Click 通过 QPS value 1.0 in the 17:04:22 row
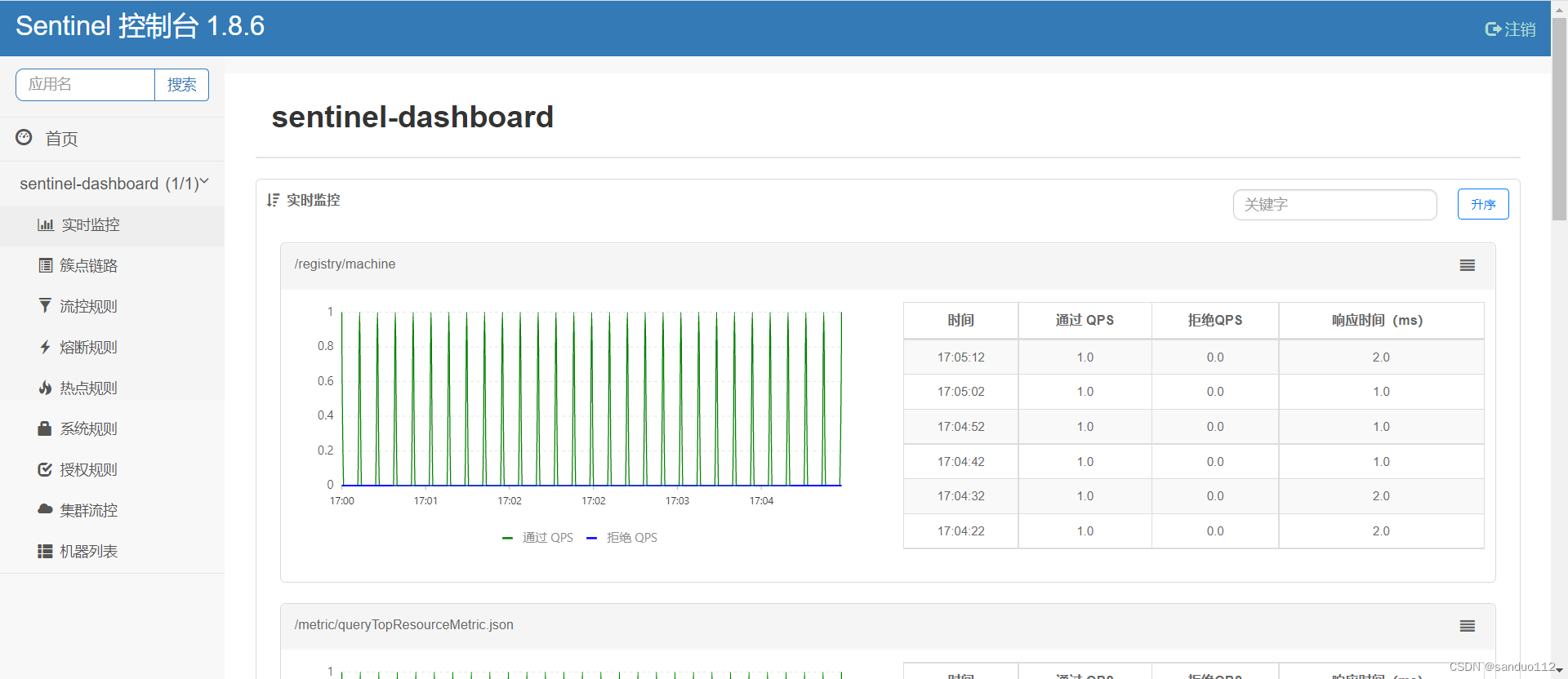Viewport: 1568px width, 679px height. pyautogui.click(x=1085, y=531)
